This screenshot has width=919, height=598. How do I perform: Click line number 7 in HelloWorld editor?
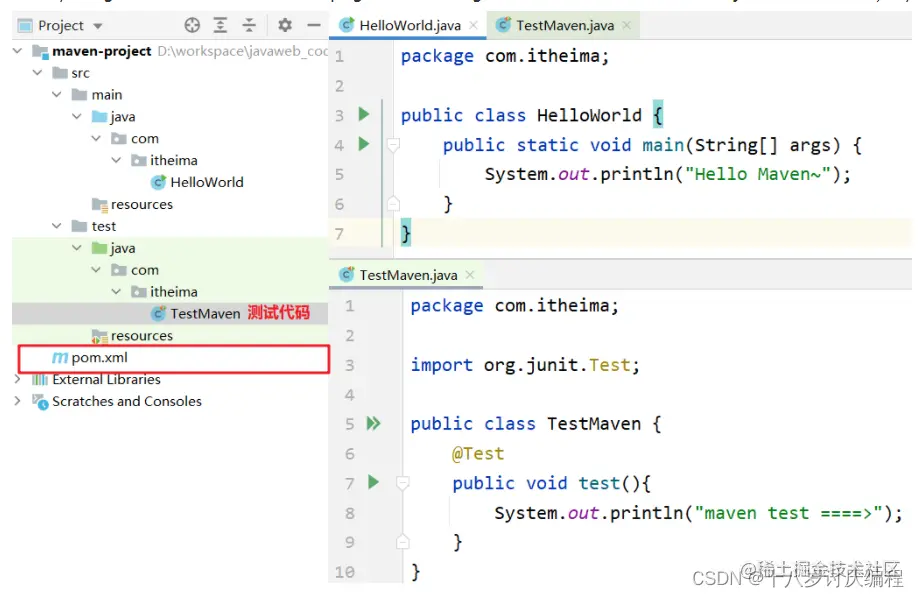pyautogui.click(x=339, y=234)
